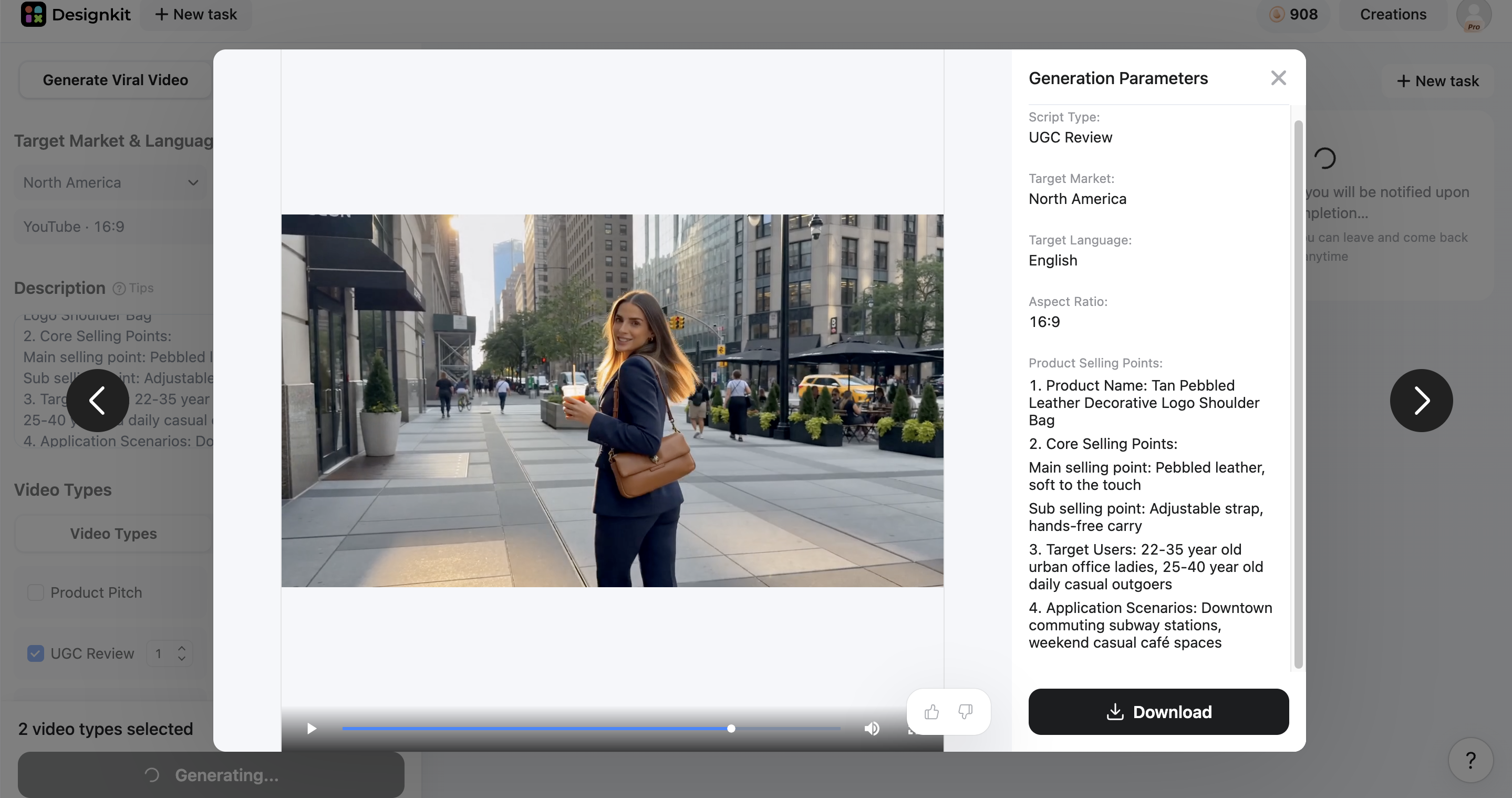Play the video in the preview player
This screenshot has height=798, width=1512.
pos(312,728)
